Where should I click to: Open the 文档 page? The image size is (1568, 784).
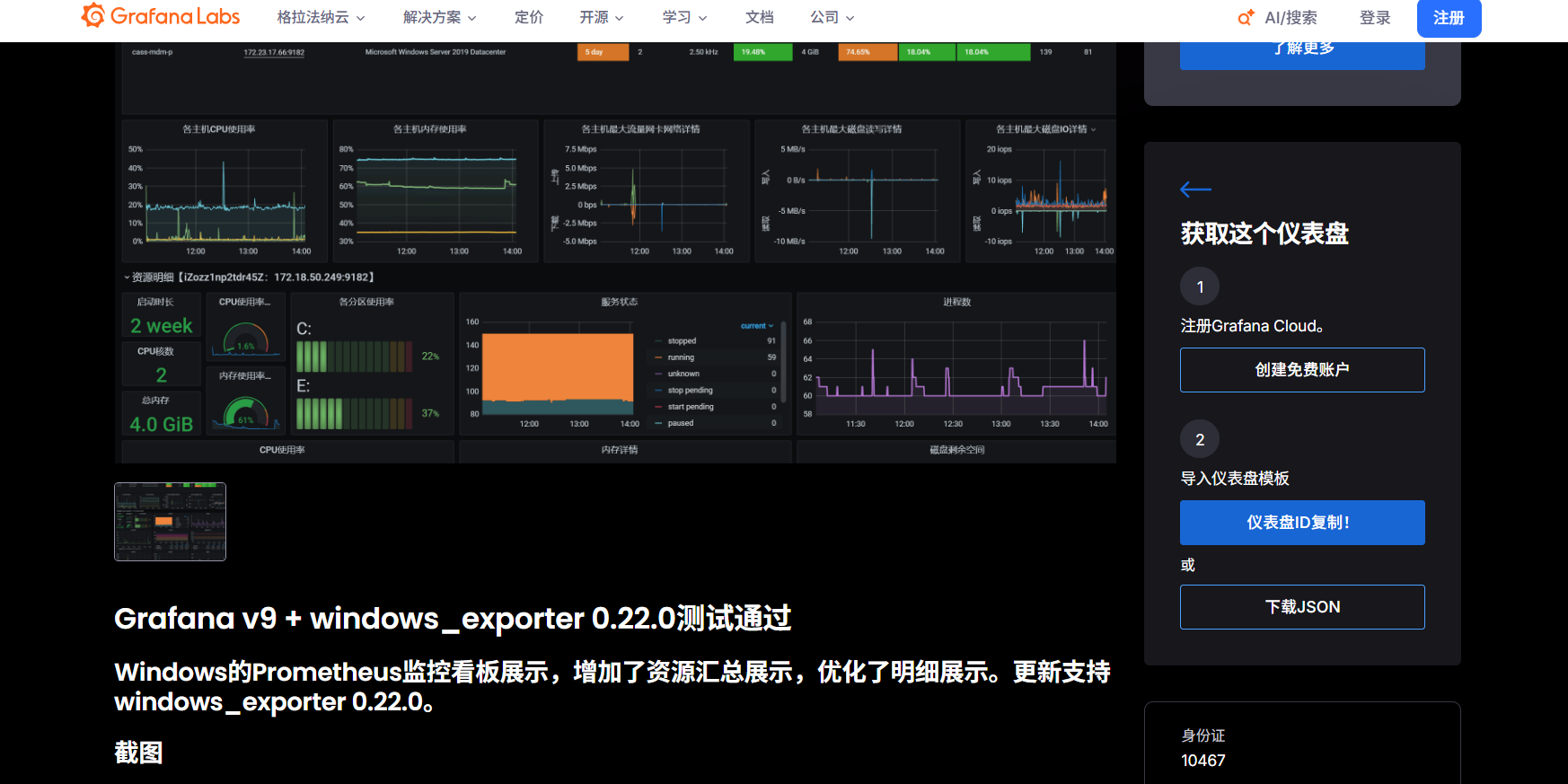tap(760, 17)
